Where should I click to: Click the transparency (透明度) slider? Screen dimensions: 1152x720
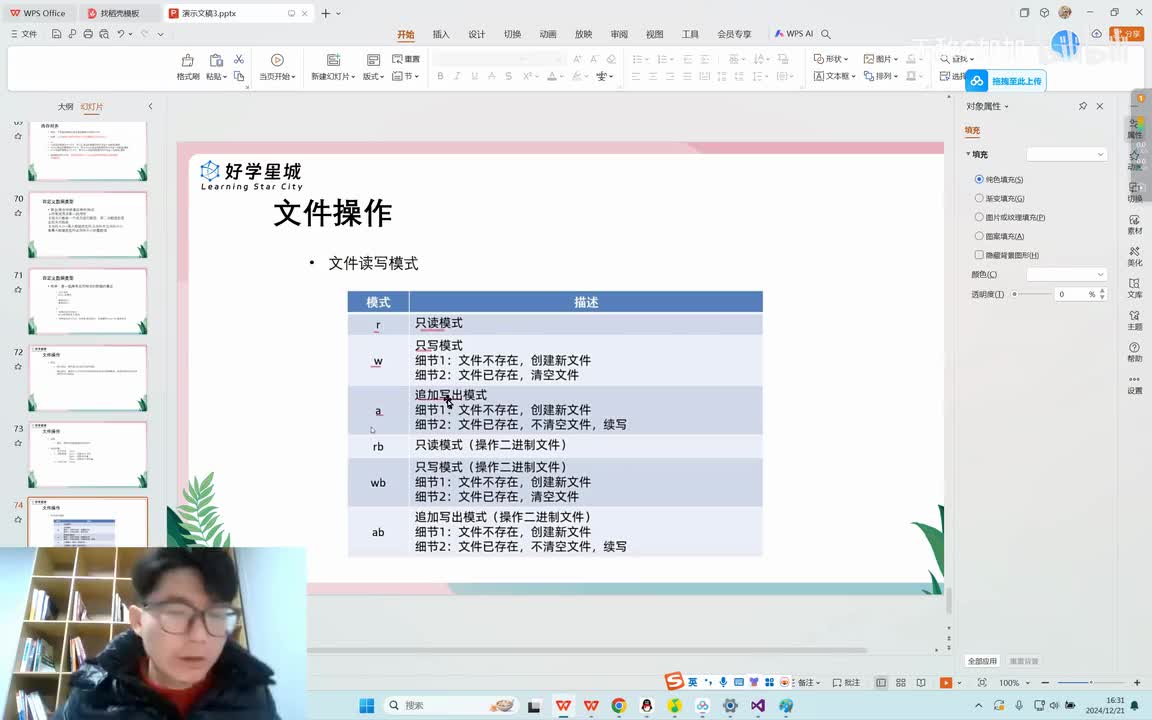(1032, 294)
